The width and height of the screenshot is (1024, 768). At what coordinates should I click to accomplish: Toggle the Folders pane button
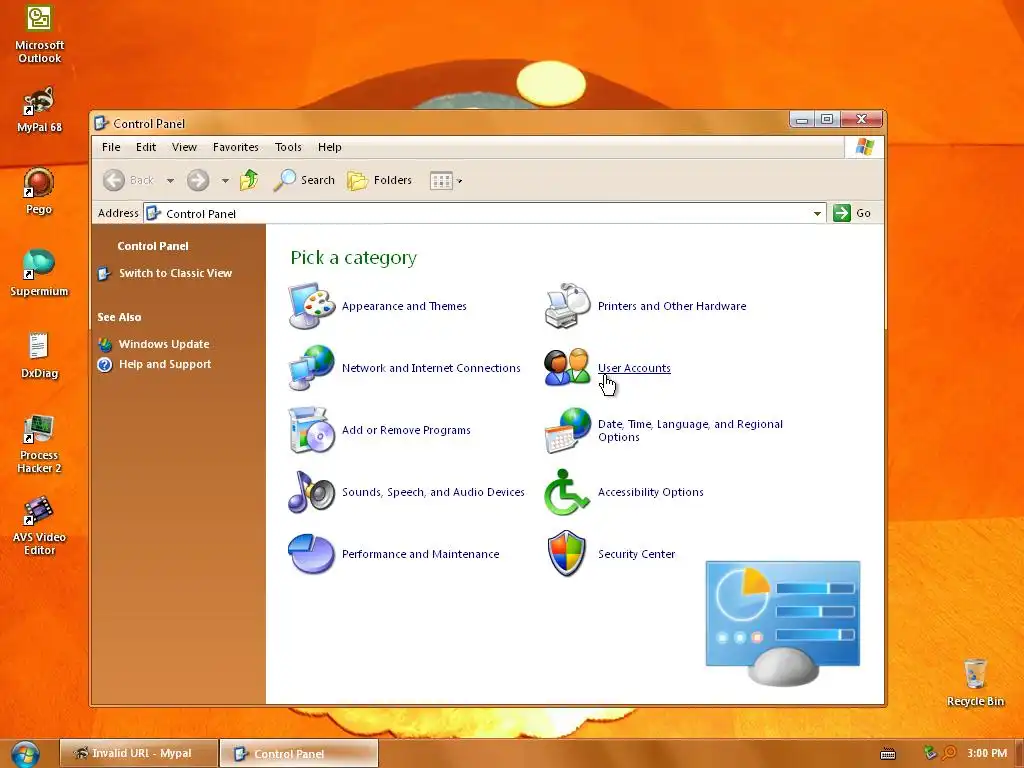tap(379, 180)
